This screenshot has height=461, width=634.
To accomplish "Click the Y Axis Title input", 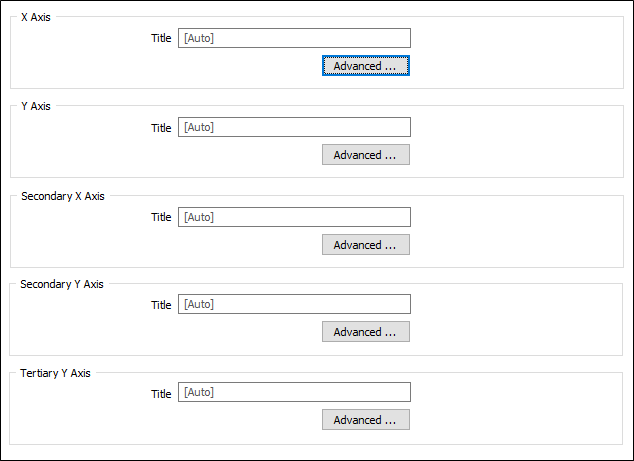I will point(294,127).
